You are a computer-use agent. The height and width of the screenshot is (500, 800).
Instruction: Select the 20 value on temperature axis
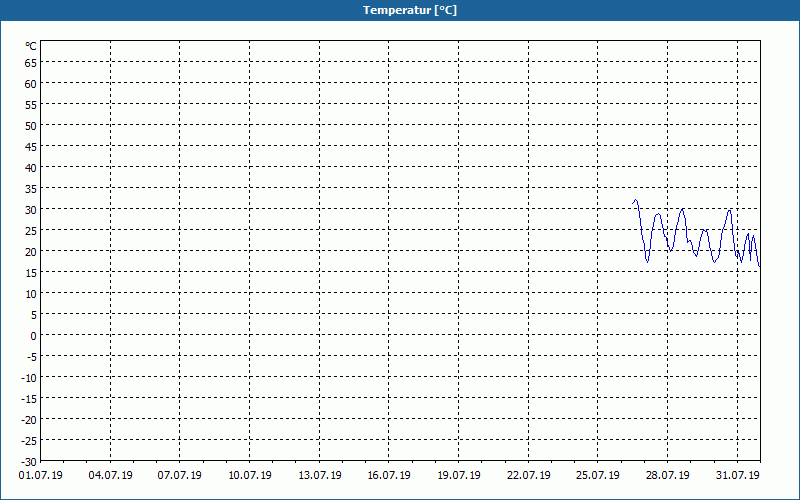pyautogui.click(x=31, y=252)
